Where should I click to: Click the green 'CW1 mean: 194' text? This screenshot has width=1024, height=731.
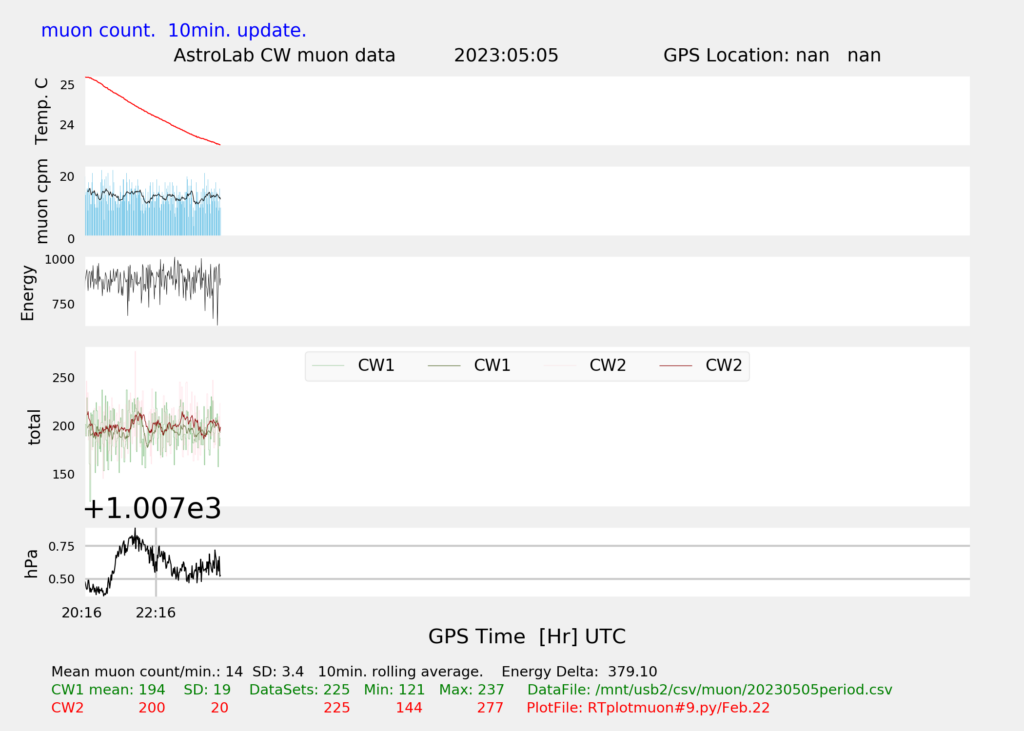pos(108,690)
